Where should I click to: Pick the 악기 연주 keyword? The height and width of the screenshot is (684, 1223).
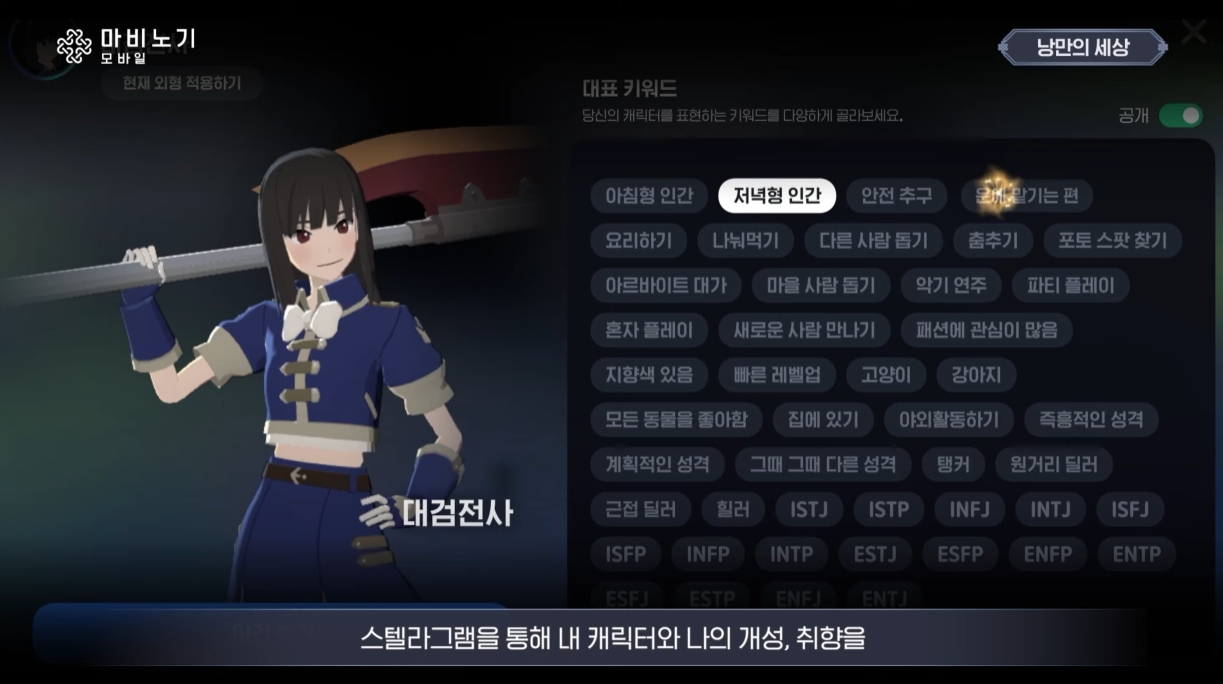click(x=951, y=285)
